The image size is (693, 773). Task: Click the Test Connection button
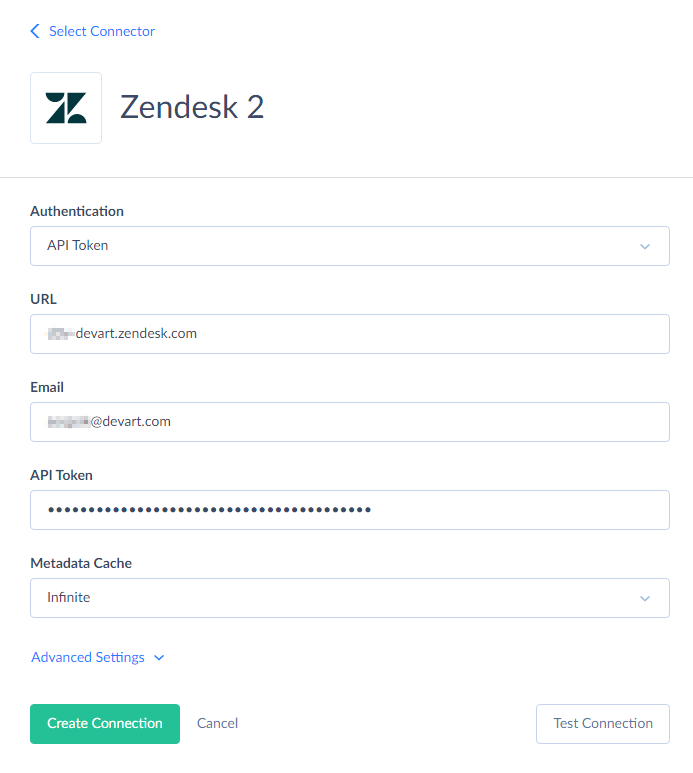(x=603, y=724)
